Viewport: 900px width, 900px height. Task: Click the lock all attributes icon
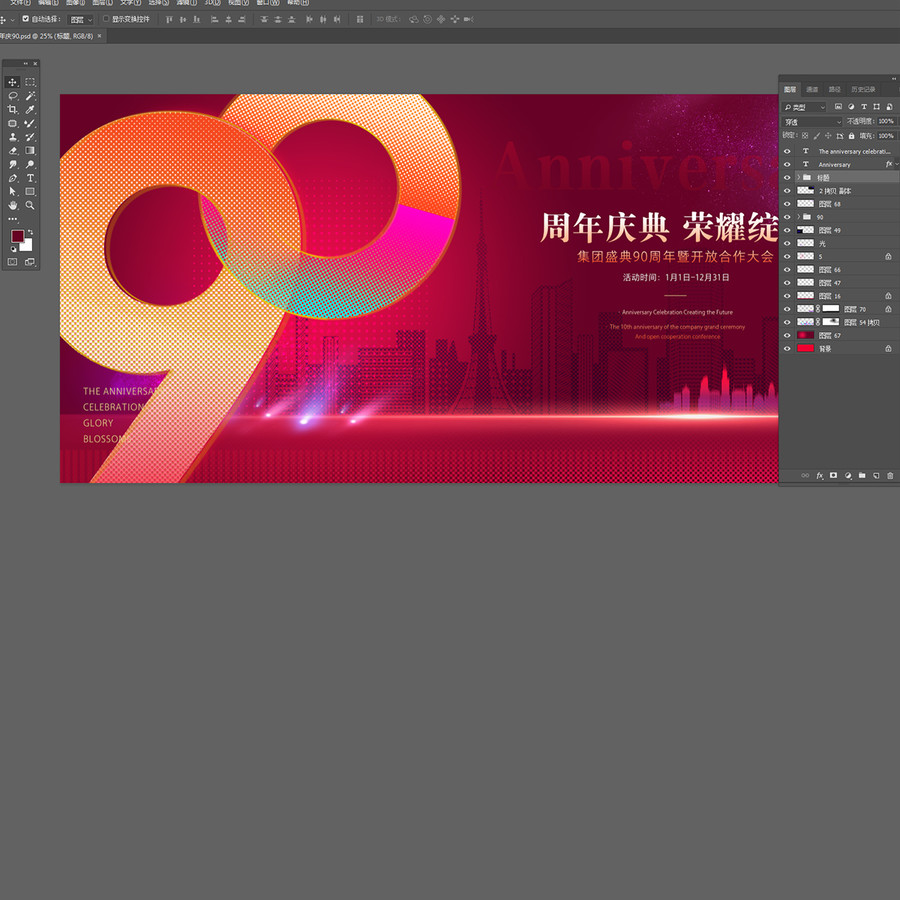pyautogui.click(x=852, y=136)
